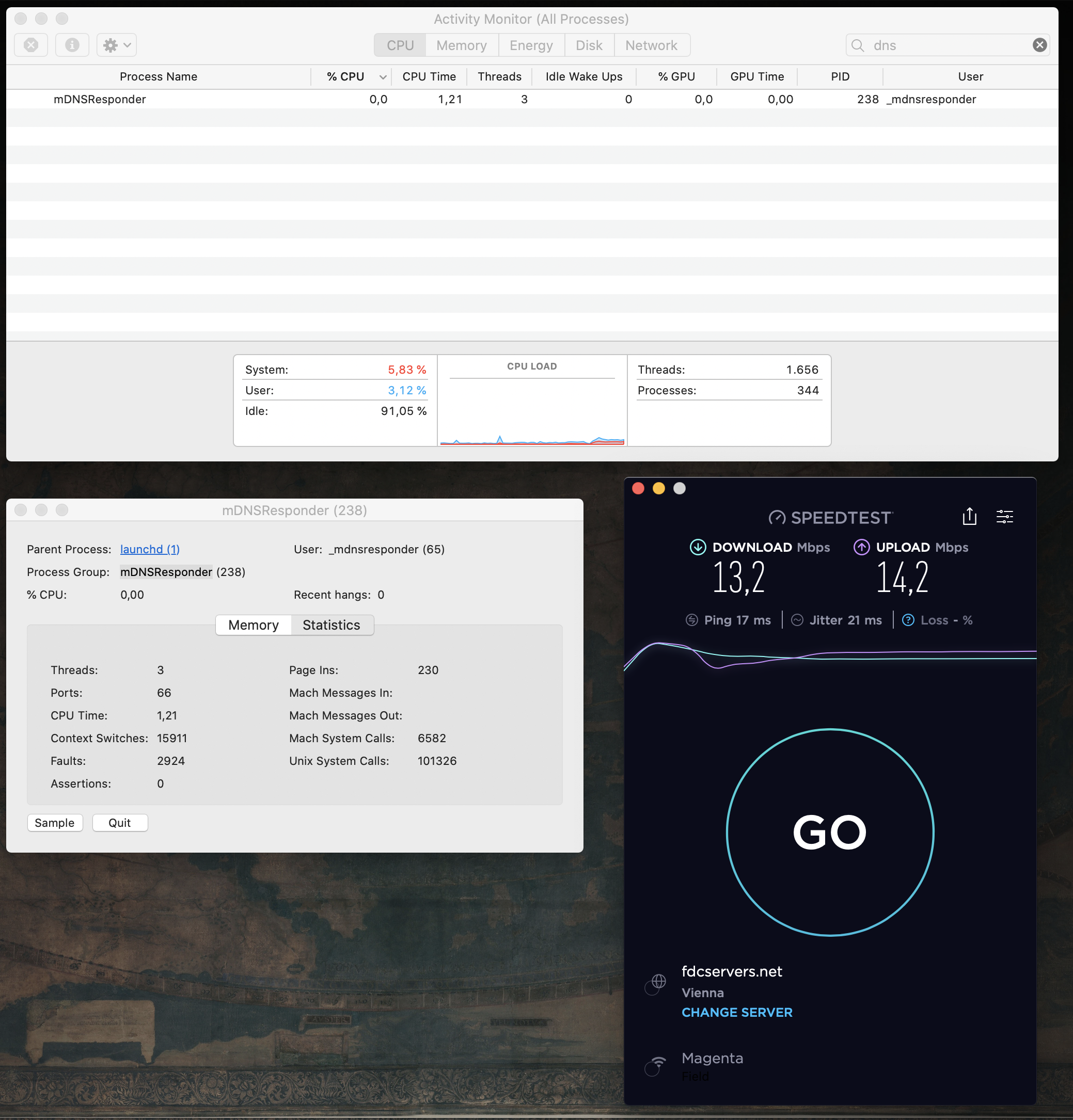The image size is (1073, 1120).
Task: Click the Speedtest share icon
Action: [969, 517]
